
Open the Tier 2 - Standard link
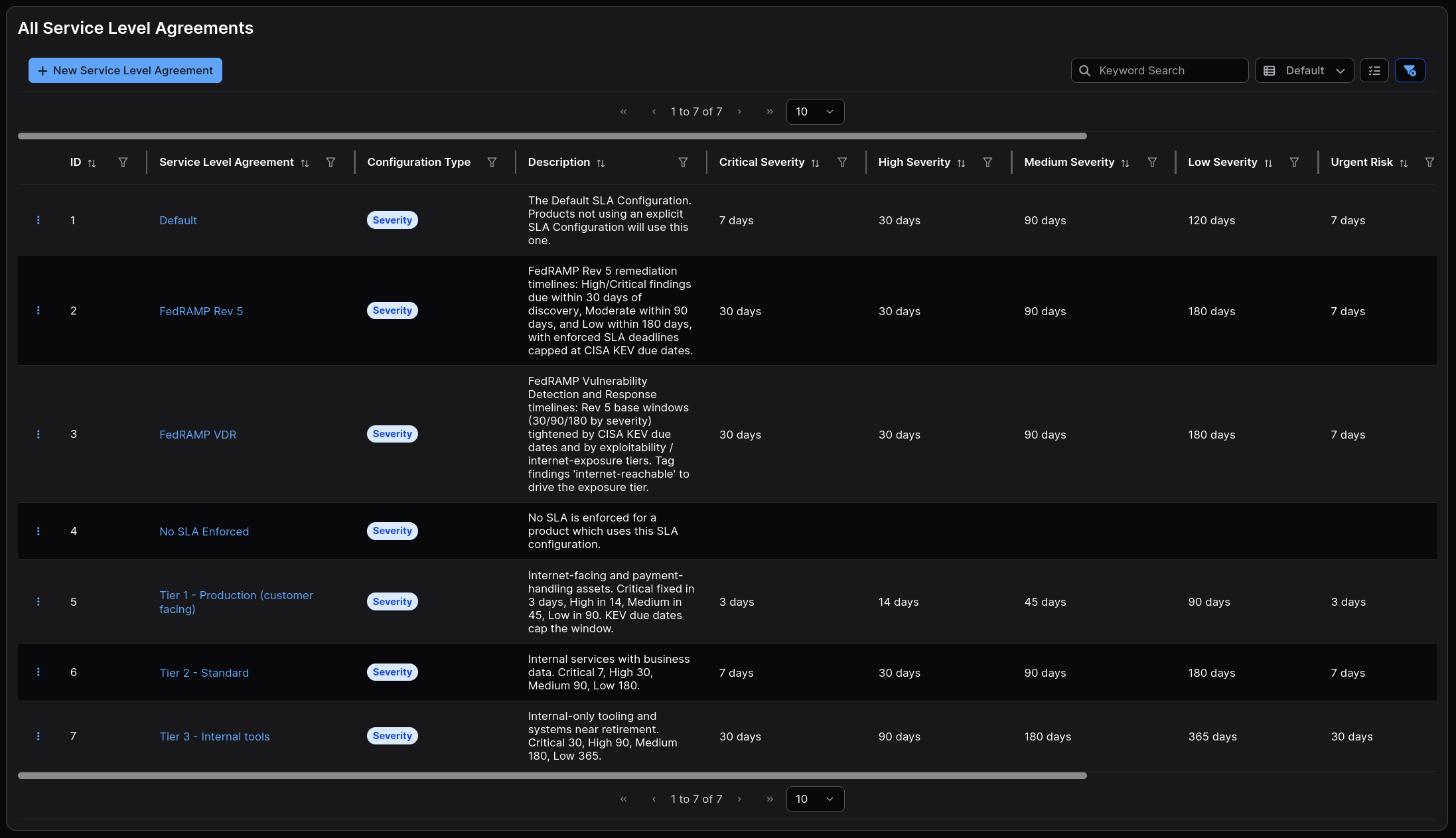tap(204, 673)
